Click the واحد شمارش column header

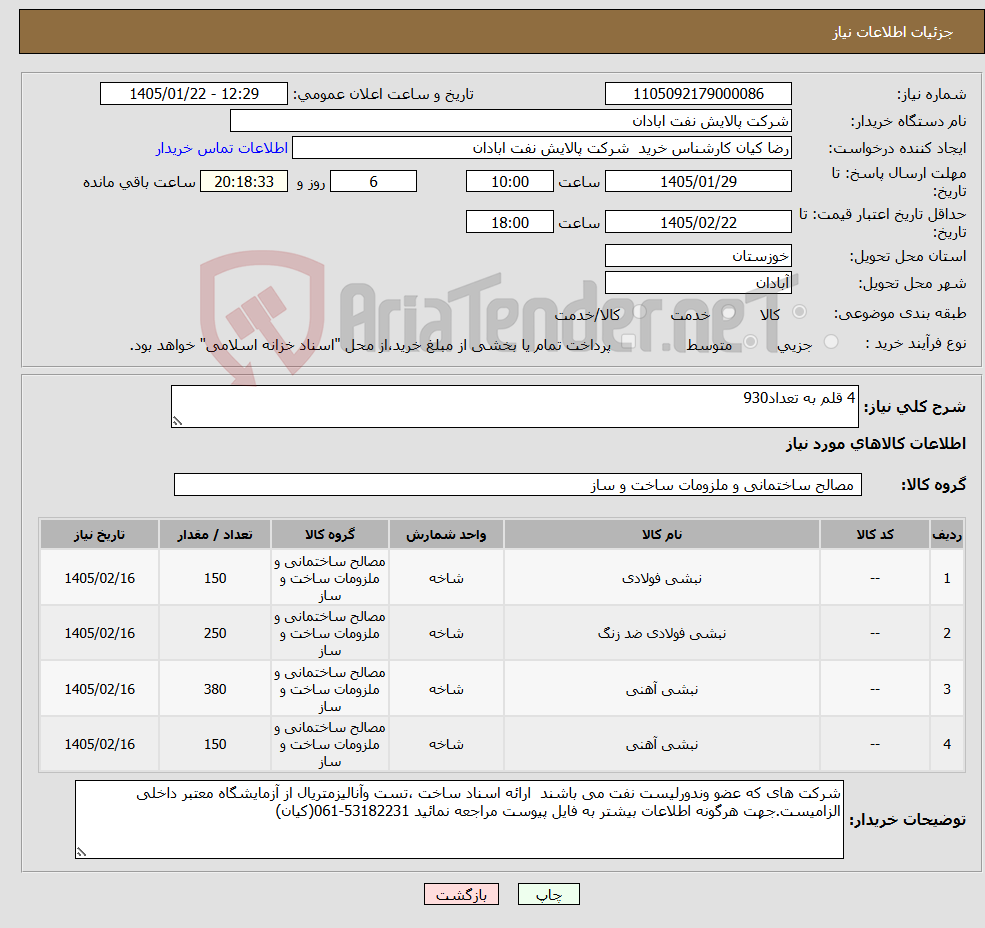[x=446, y=534]
